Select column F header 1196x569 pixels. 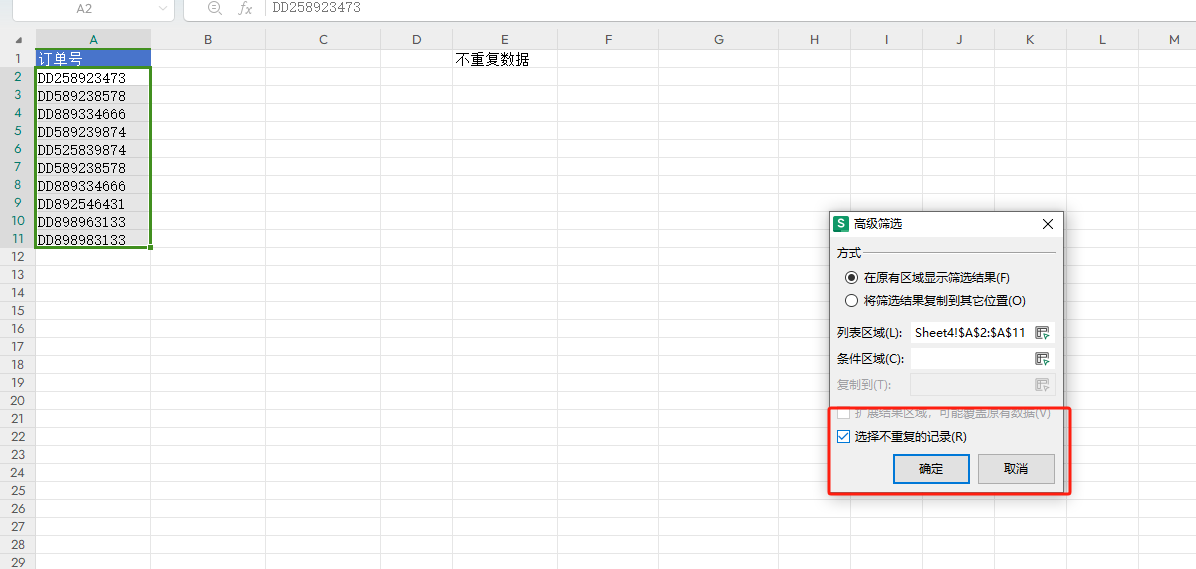click(608, 40)
